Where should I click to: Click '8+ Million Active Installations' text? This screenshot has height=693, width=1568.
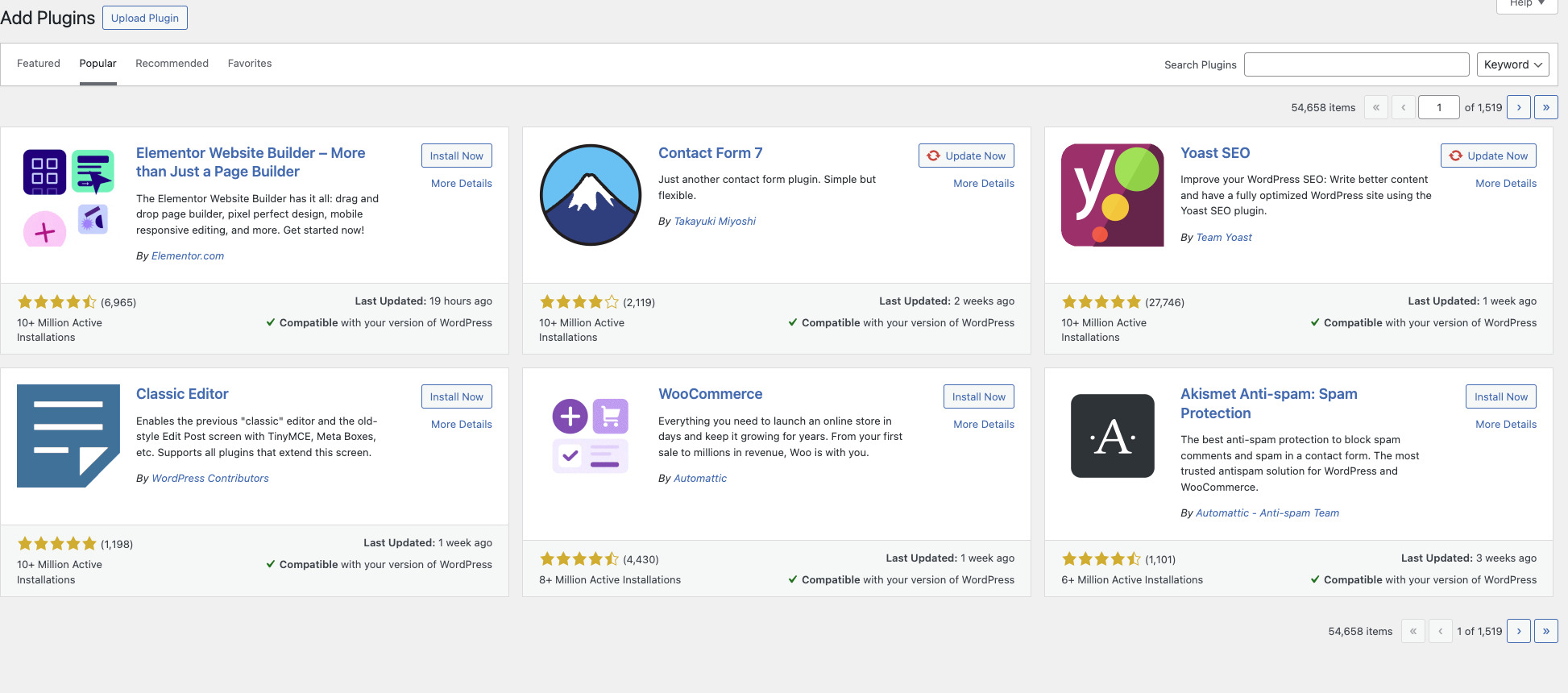click(610, 580)
